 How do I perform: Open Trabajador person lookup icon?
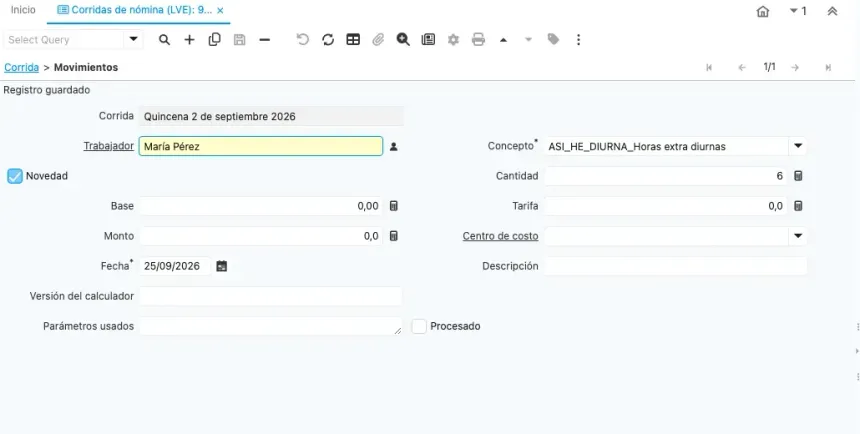[x=393, y=146]
